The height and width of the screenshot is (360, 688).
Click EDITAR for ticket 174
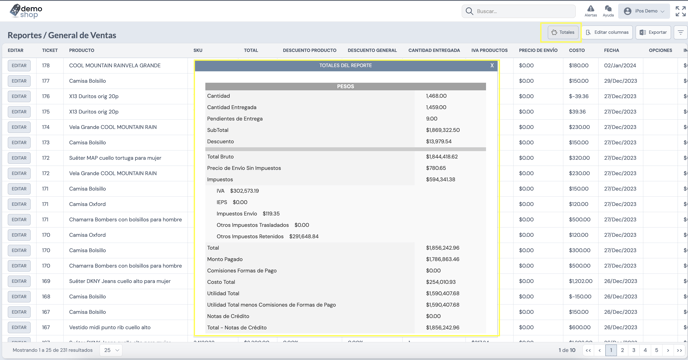click(19, 127)
